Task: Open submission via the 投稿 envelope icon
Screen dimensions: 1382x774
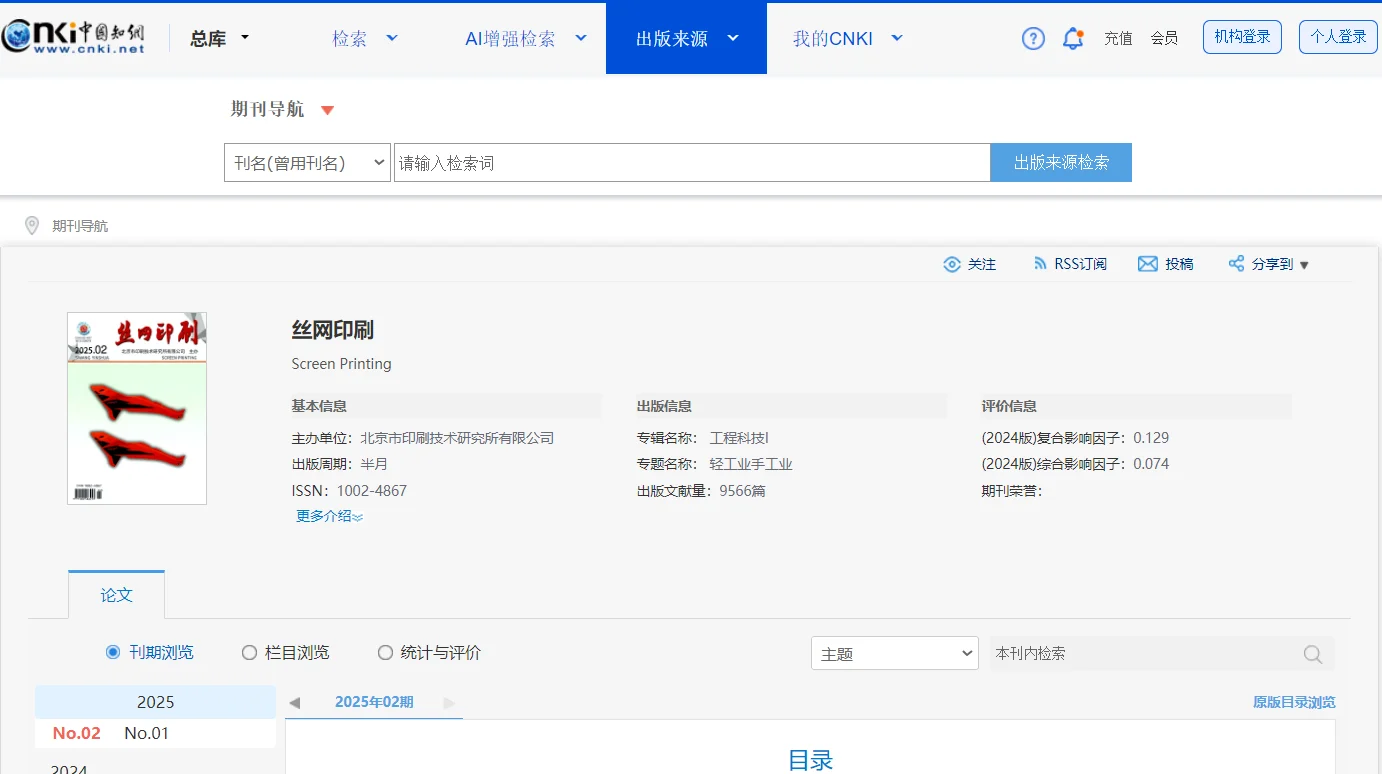Action: (1147, 263)
